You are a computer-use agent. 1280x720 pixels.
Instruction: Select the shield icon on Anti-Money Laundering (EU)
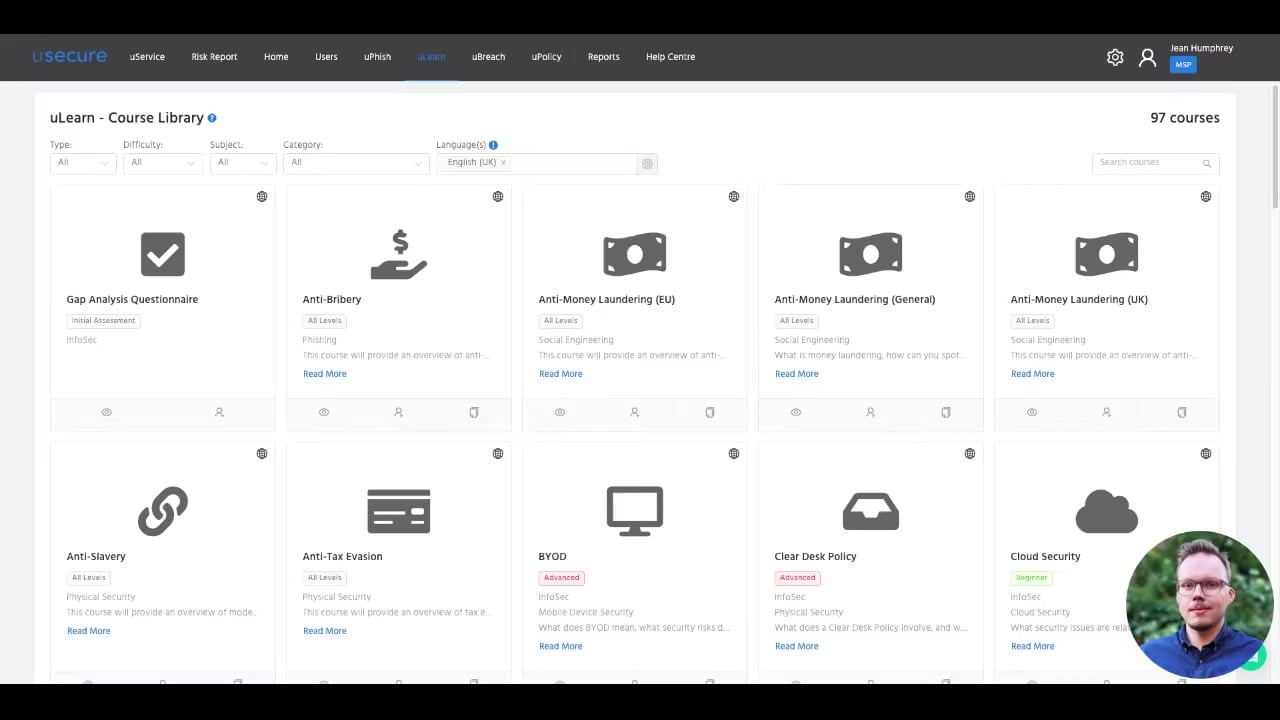tap(709, 412)
